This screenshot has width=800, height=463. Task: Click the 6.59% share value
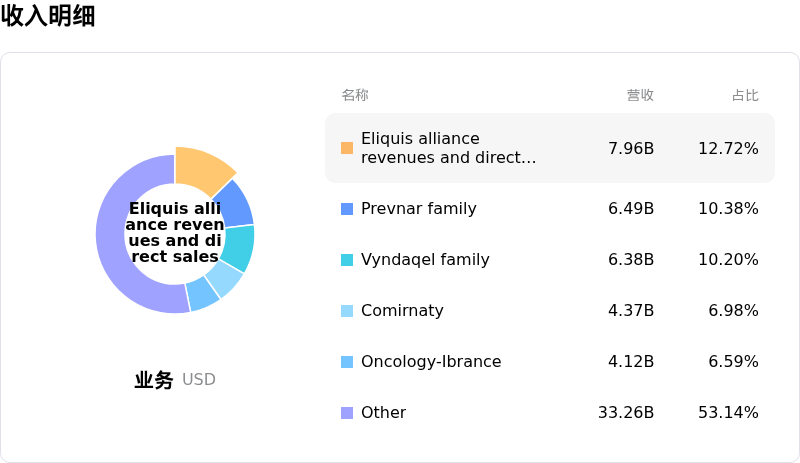coord(733,362)
